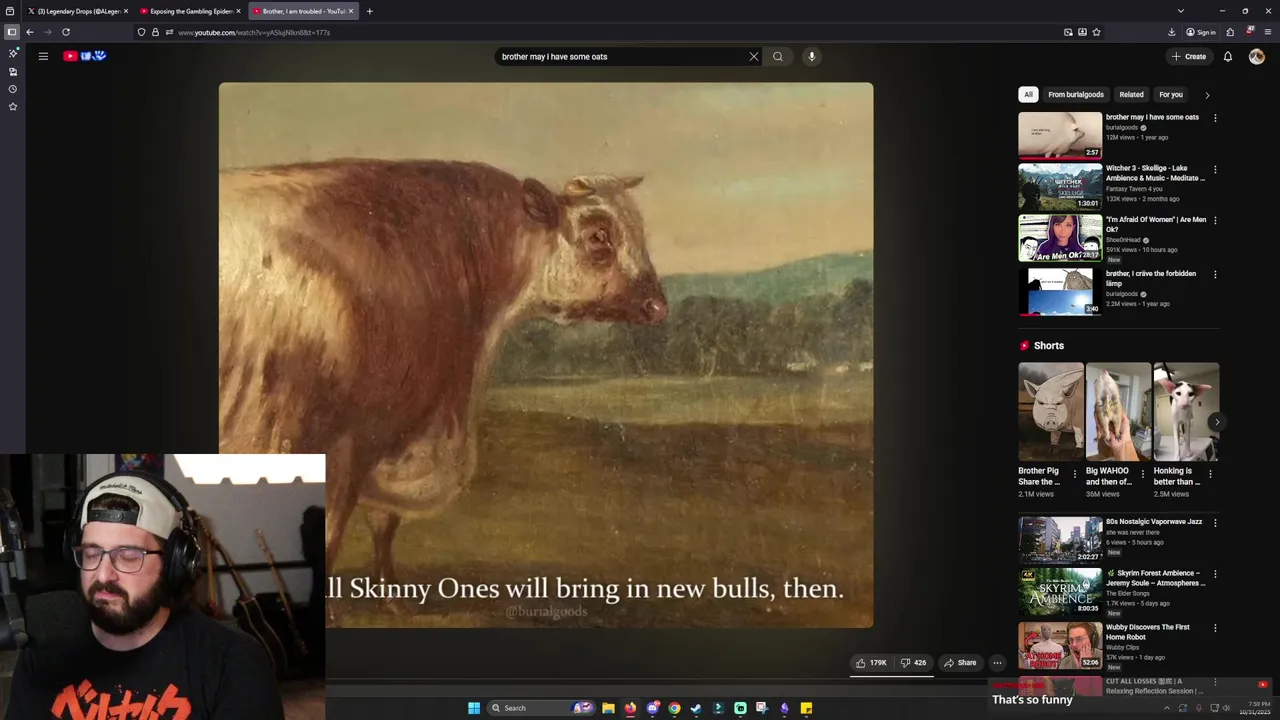This screenshot has width=1280, height=720.
Task: Open the browser extensions icon
Action: click(x=1230, y=32)
